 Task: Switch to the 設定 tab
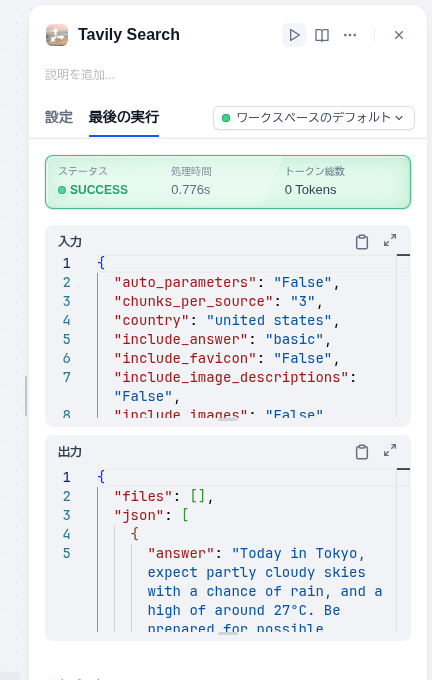pyautogui.click(x=59, y=117)
